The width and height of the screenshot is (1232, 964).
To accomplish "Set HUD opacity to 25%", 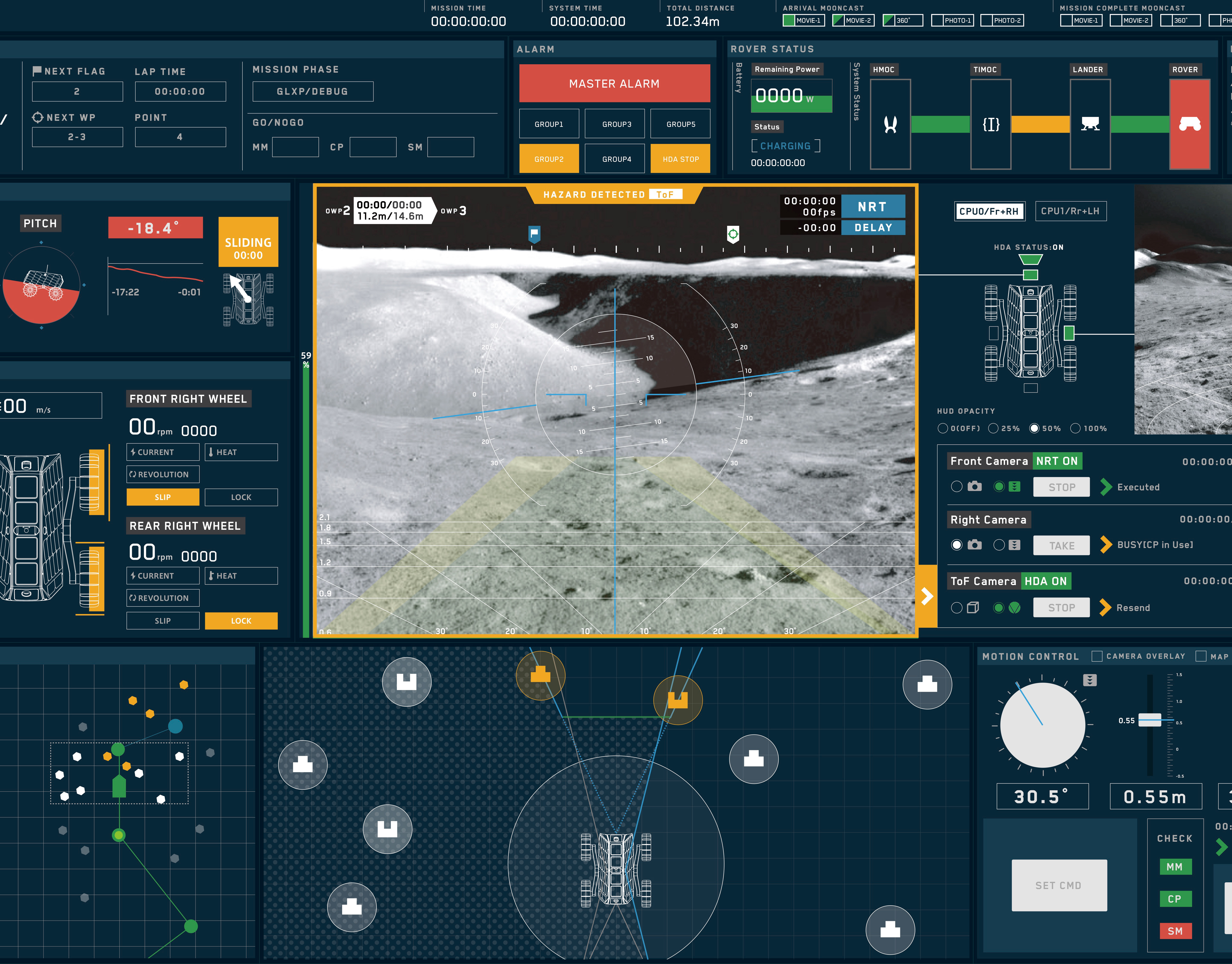I will (x=993, y=428).
